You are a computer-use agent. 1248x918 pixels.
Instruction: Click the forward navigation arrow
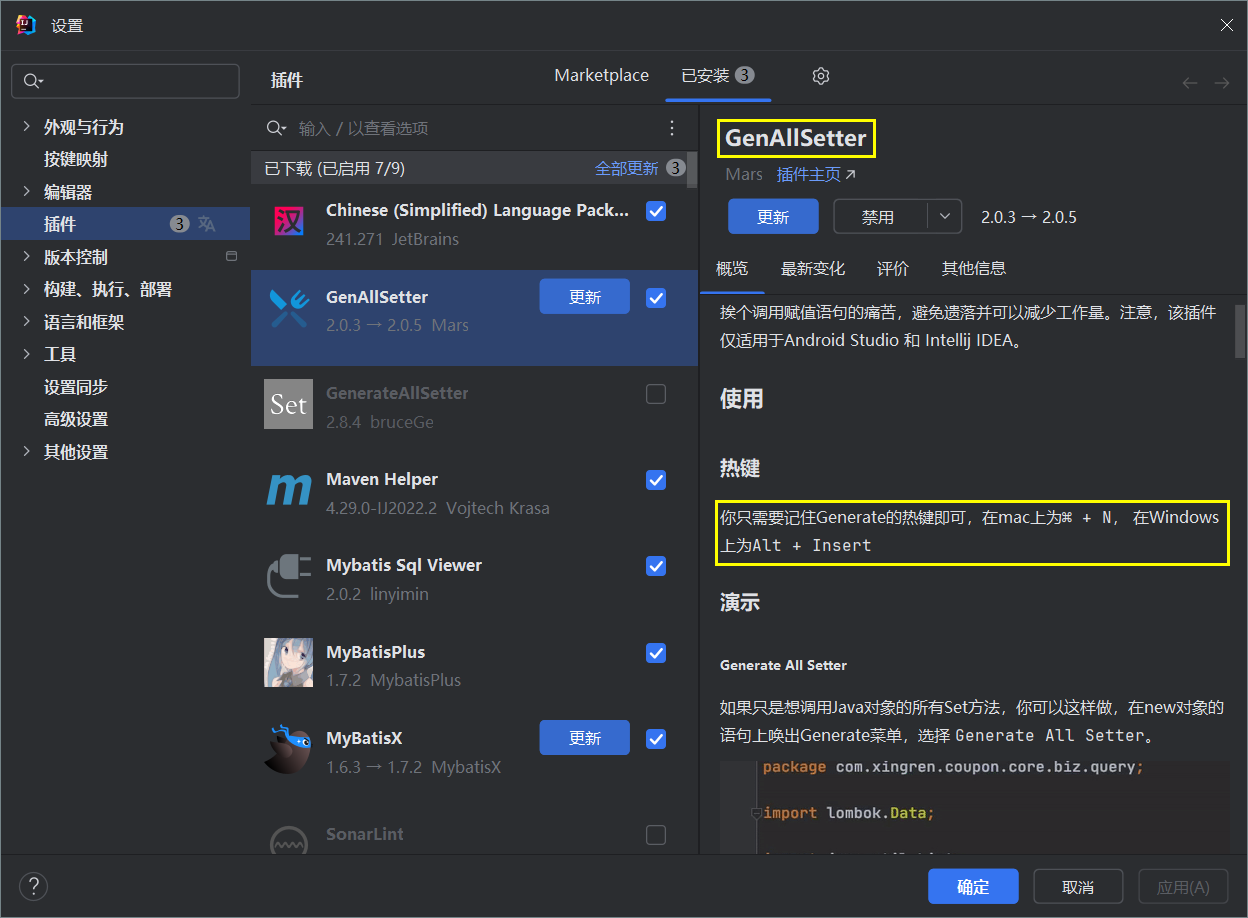coord(1221,83)
